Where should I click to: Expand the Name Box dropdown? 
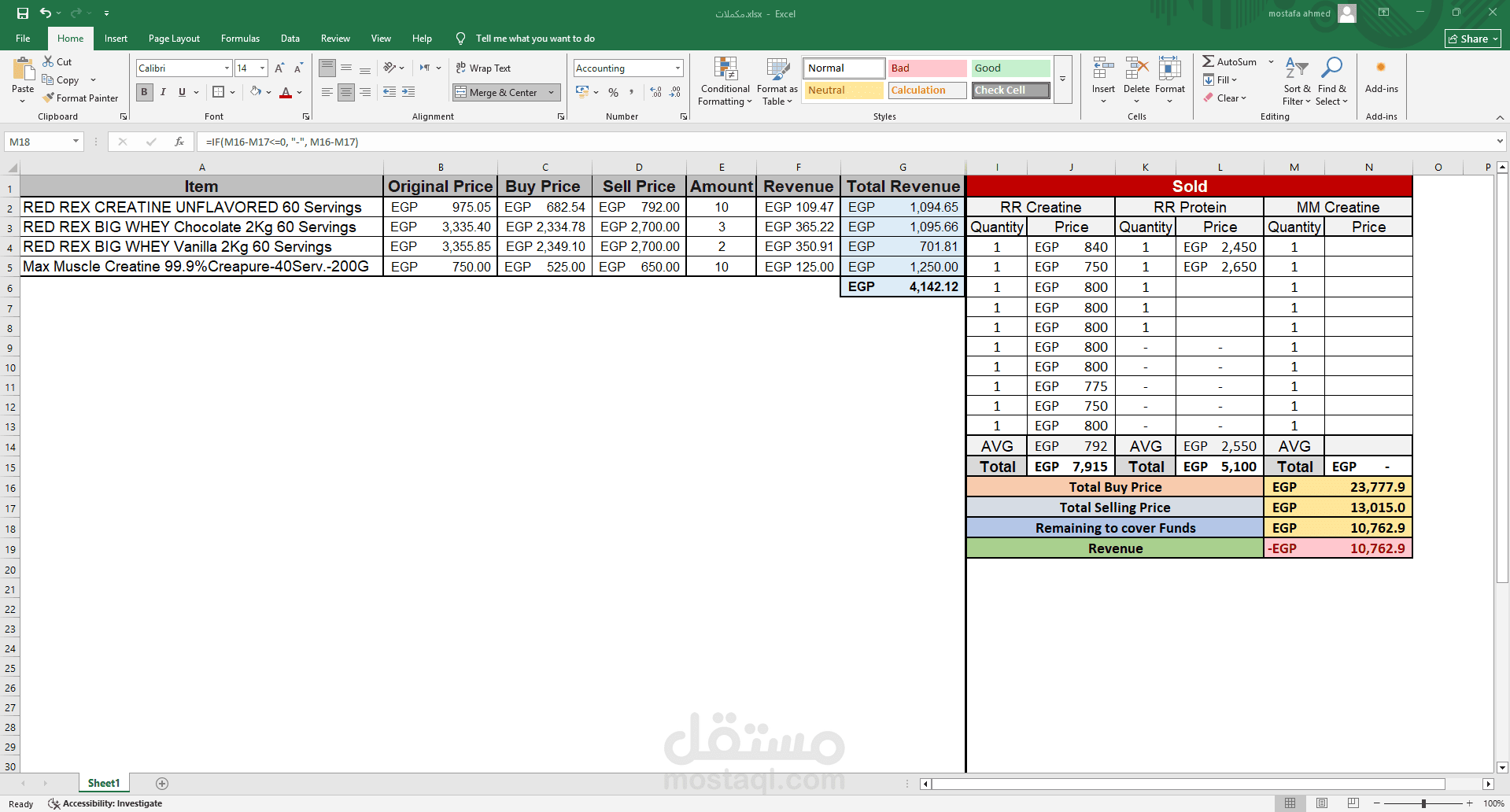coord(76,142)
